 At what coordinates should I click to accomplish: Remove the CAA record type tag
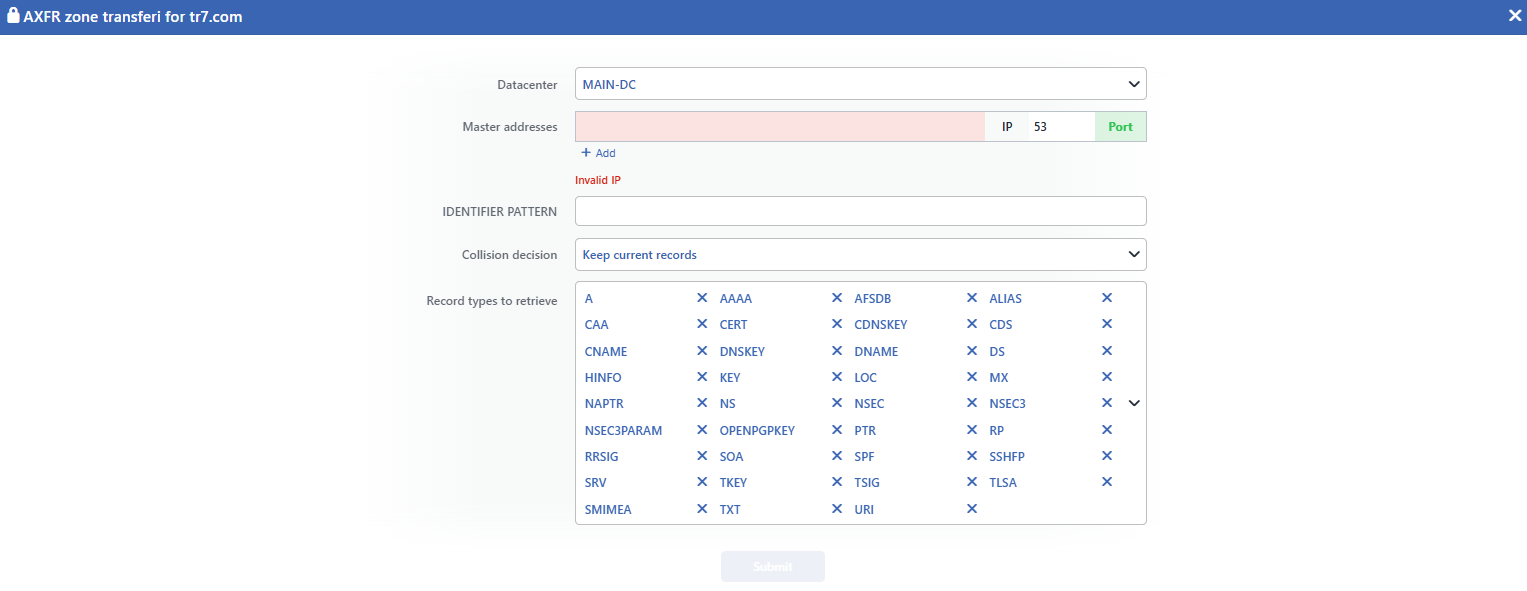coord(702,324)
